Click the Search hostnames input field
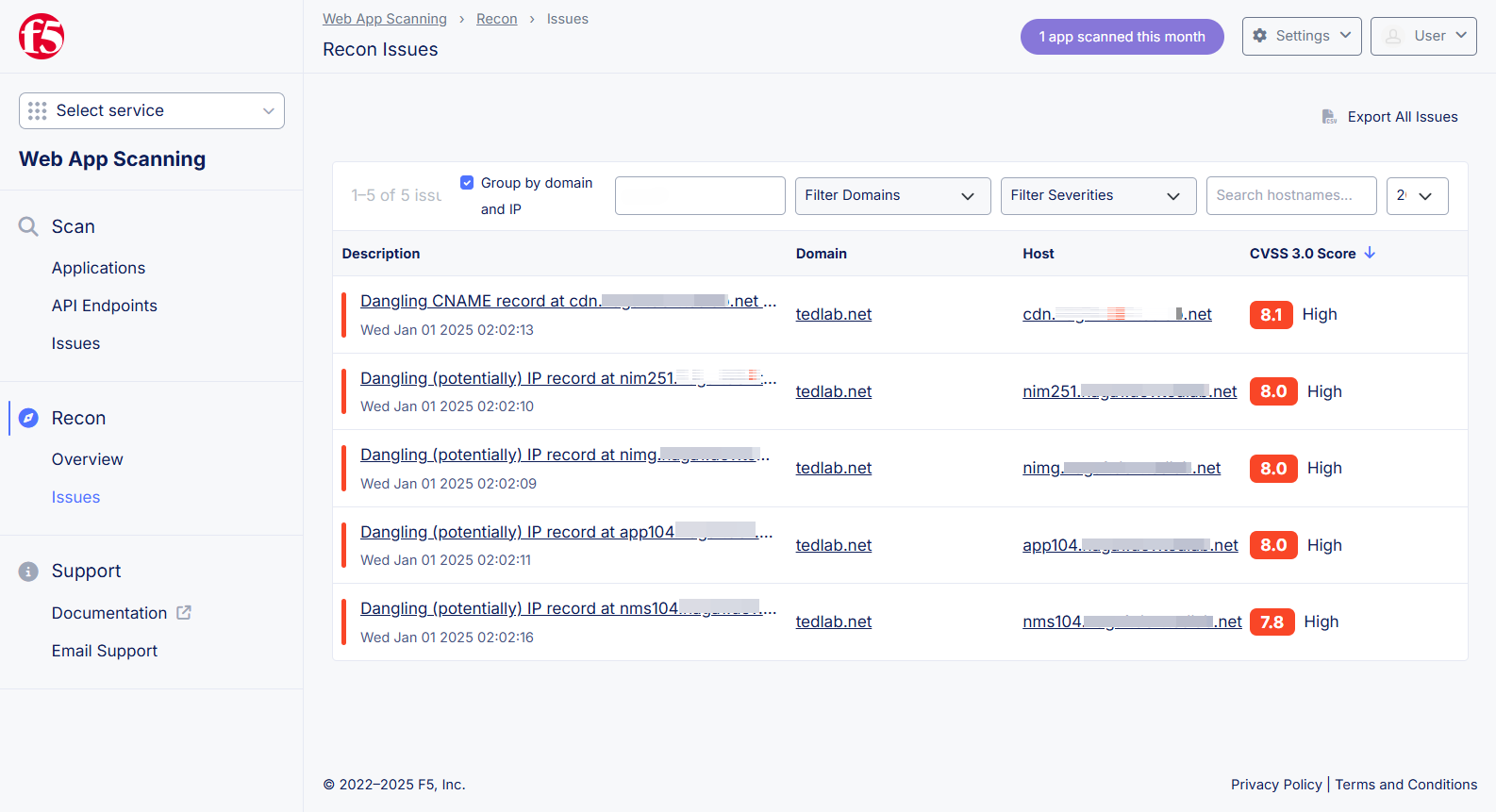Screen dimensions: 1496x812 [x=1290, y=195]
